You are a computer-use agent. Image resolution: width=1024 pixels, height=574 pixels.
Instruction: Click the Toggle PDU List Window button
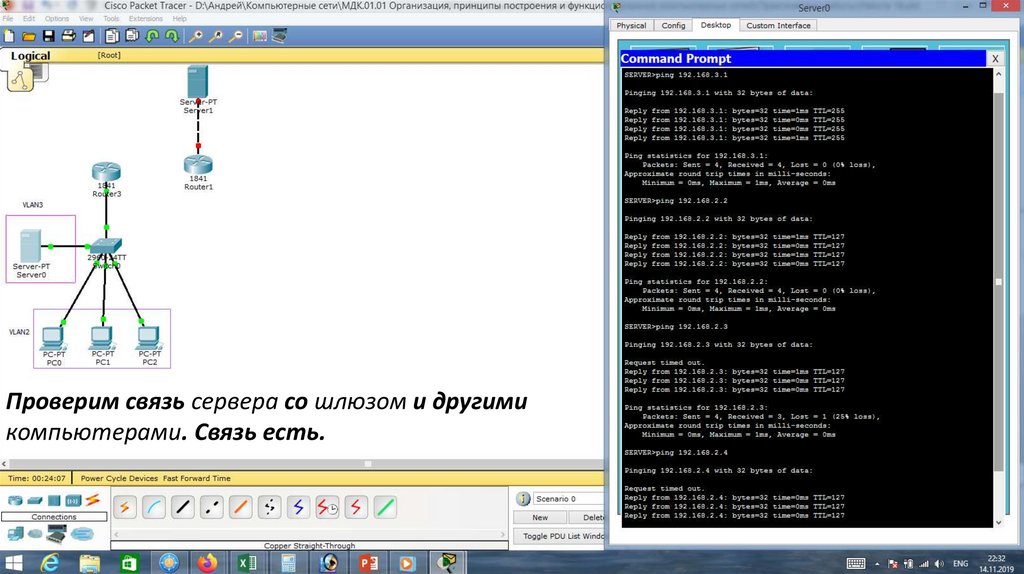pos(560,536)
